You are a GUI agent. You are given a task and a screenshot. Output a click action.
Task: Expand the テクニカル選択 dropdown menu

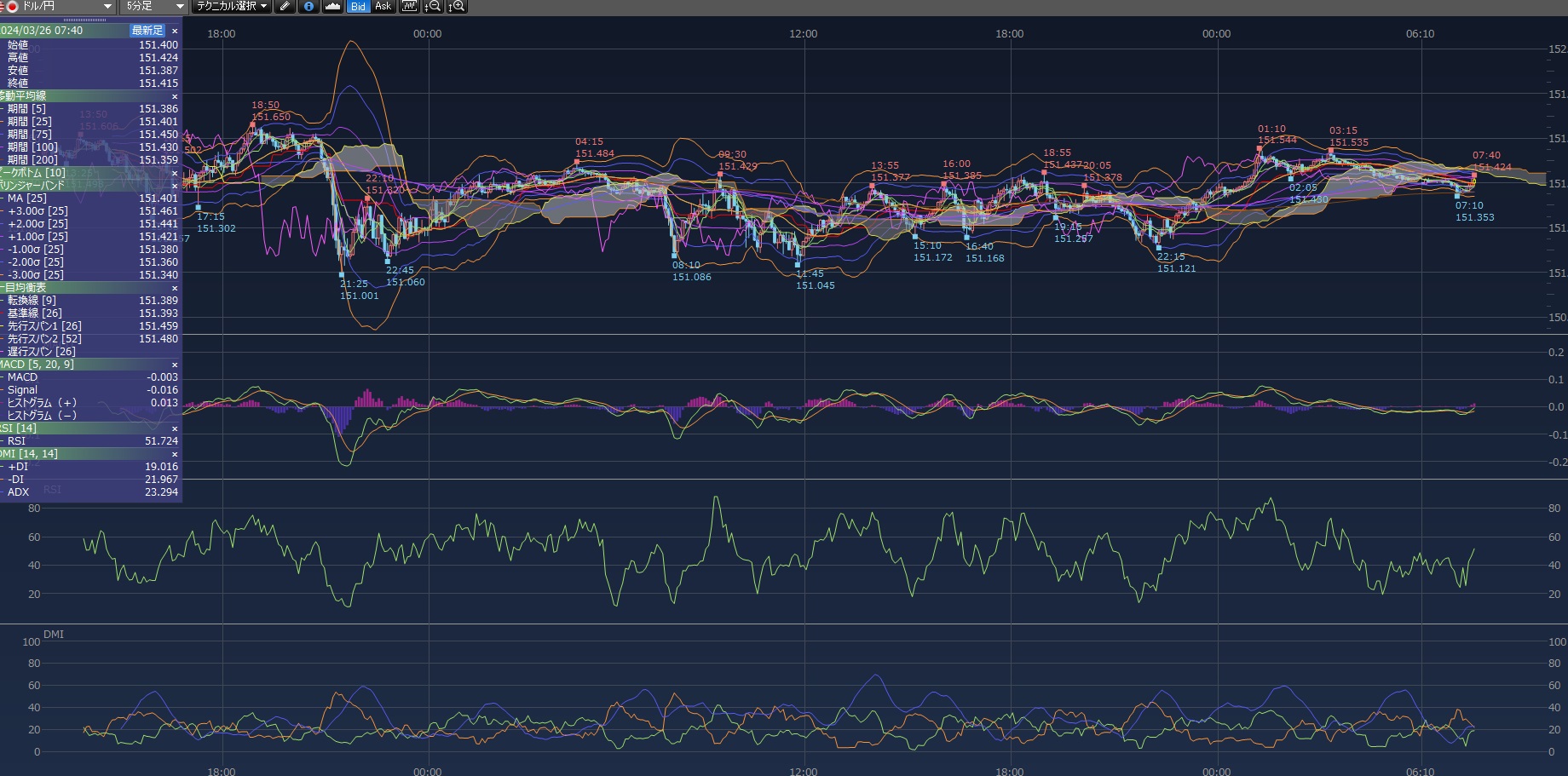pyautogui.click(x=232, y=7)
